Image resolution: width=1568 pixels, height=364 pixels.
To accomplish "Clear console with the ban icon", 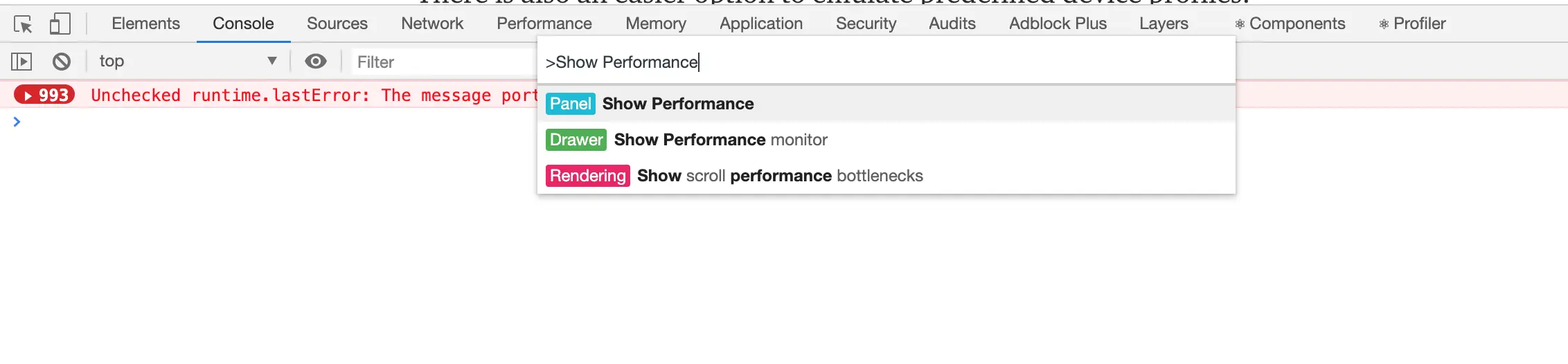I will tap(62, 62).
